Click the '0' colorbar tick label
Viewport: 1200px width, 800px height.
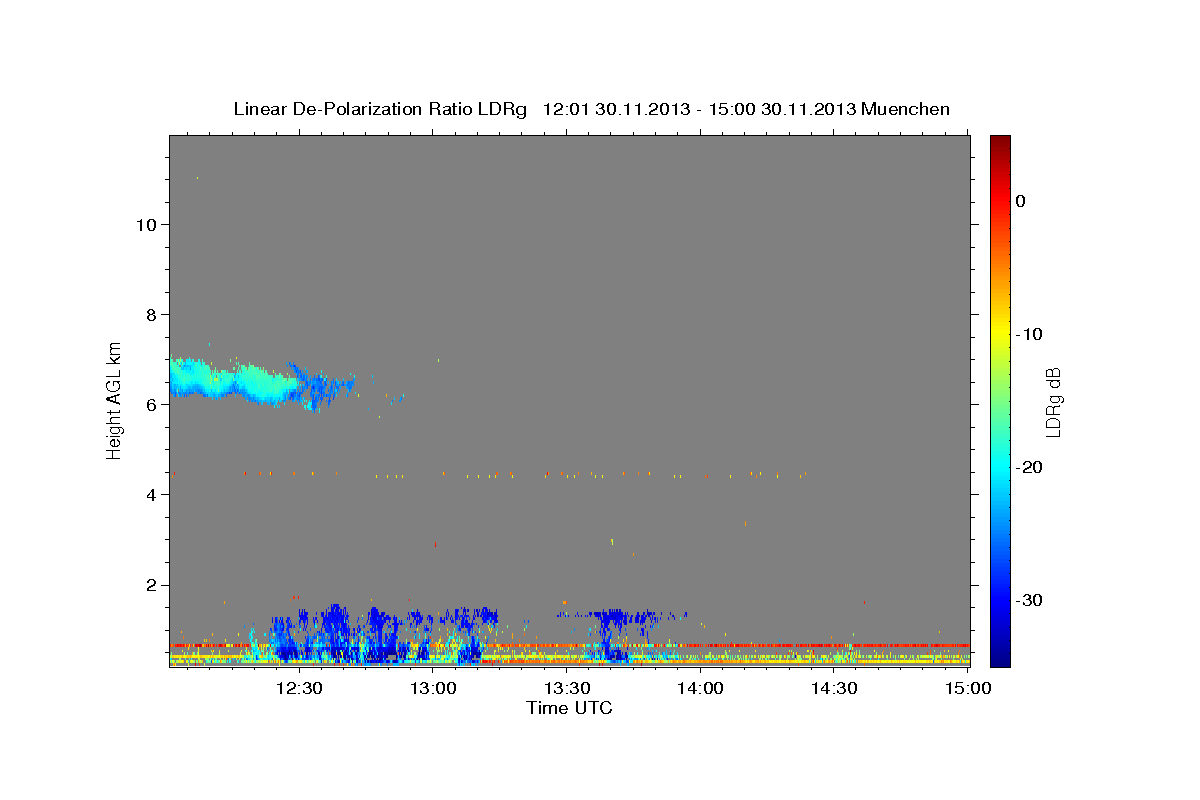(x=1021, y=201)
